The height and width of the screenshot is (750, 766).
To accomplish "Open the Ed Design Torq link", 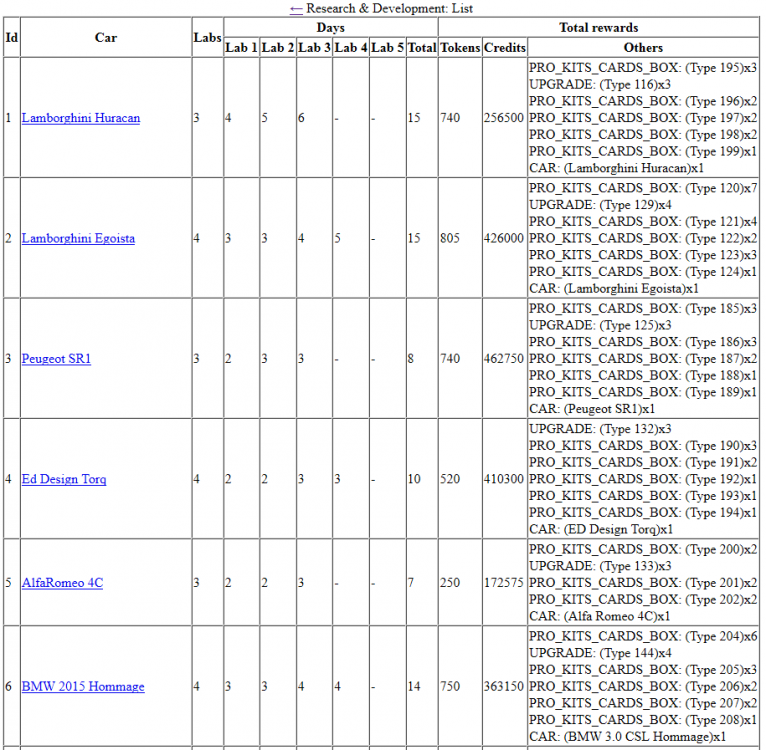I will click(x=64, y=479).
